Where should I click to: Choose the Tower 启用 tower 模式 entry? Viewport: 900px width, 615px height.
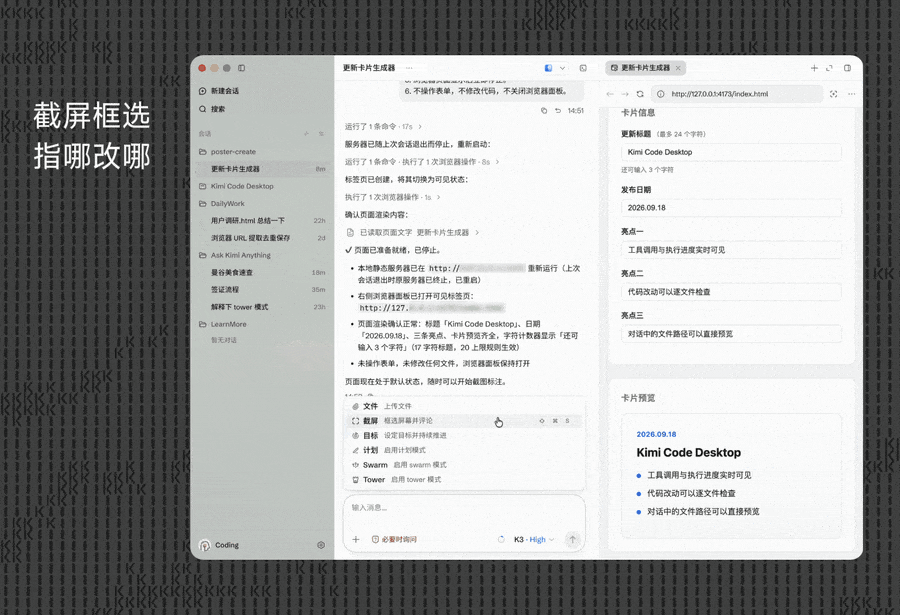tap(465, 479)
